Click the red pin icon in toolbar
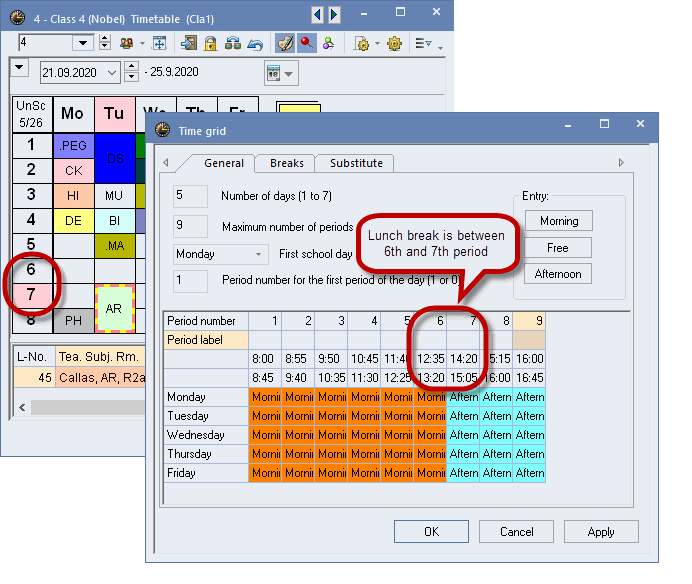The width and height of the screenshot is (692, 584). pyautogui.click(x=307, y=43)
